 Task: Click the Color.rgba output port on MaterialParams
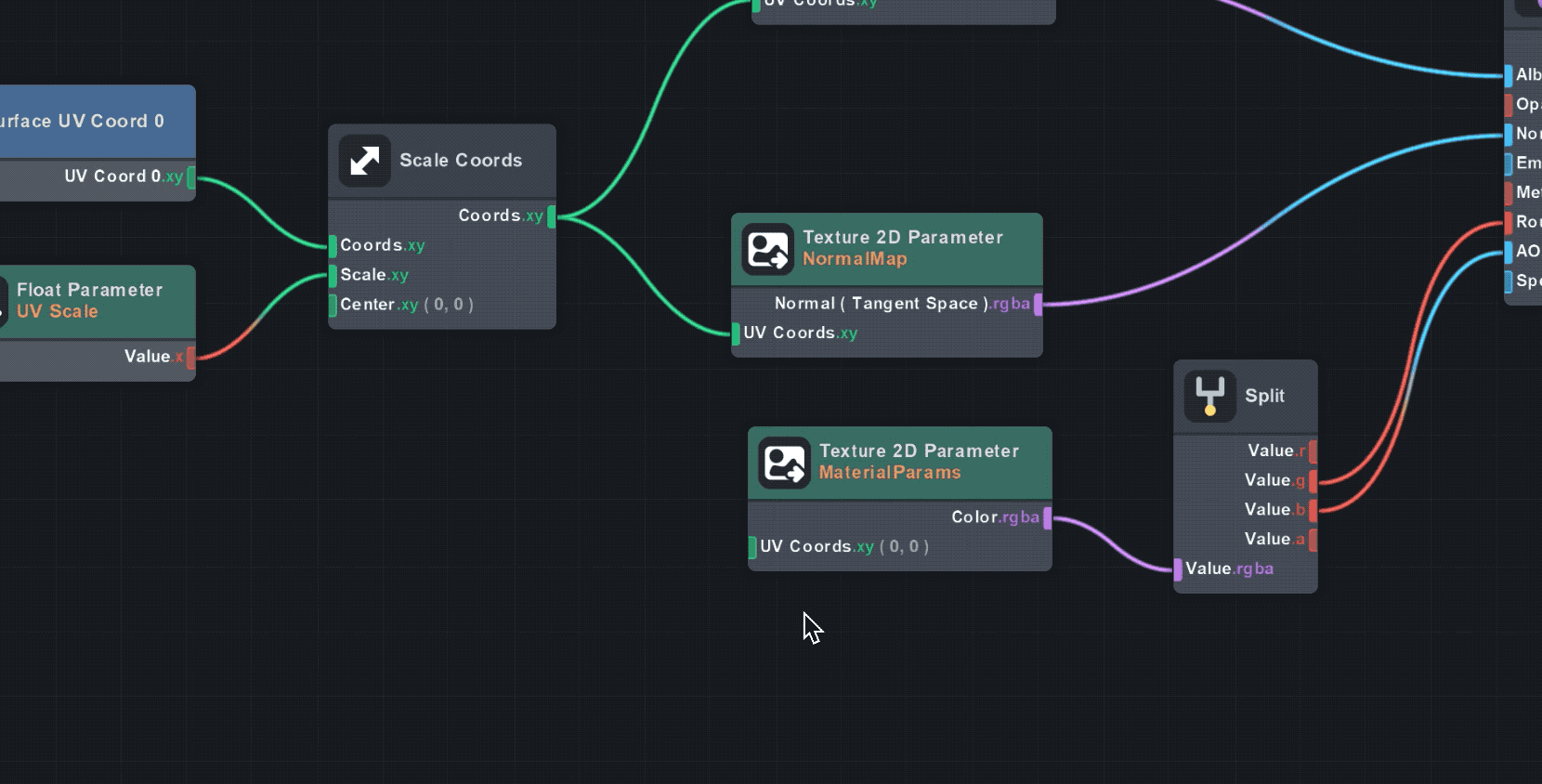coord(1048,518)
